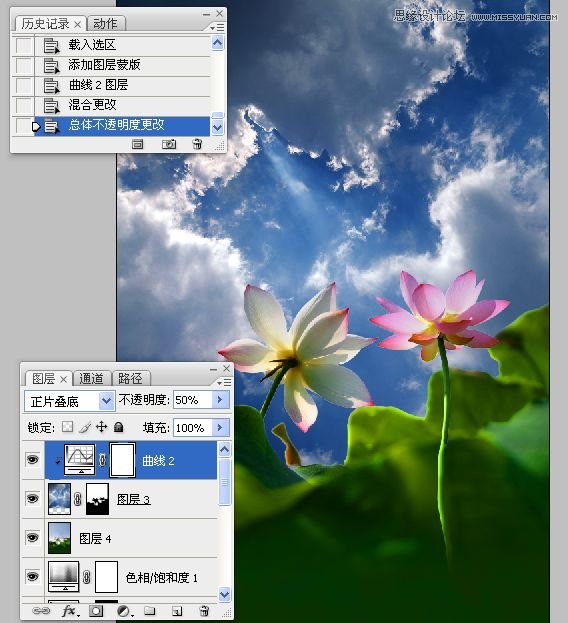Click the hue/saturation adjustment thumbnail of 色相/饱和度 1

tap(64, 577)
